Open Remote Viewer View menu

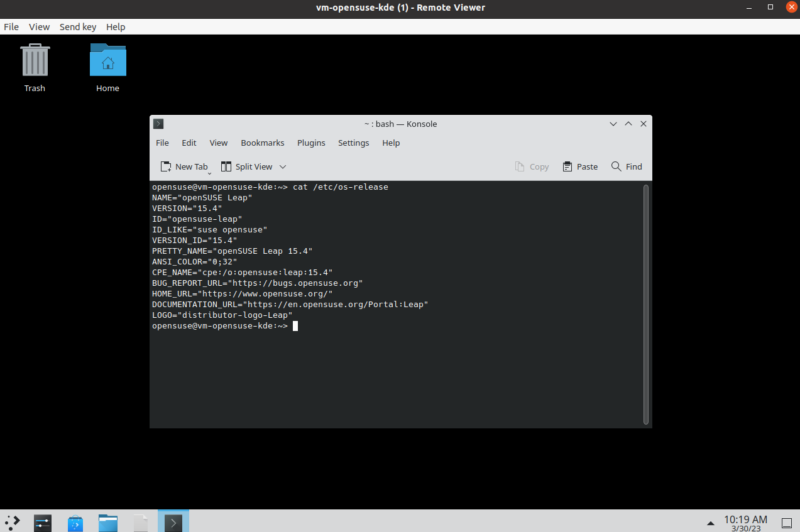(39, 27)
